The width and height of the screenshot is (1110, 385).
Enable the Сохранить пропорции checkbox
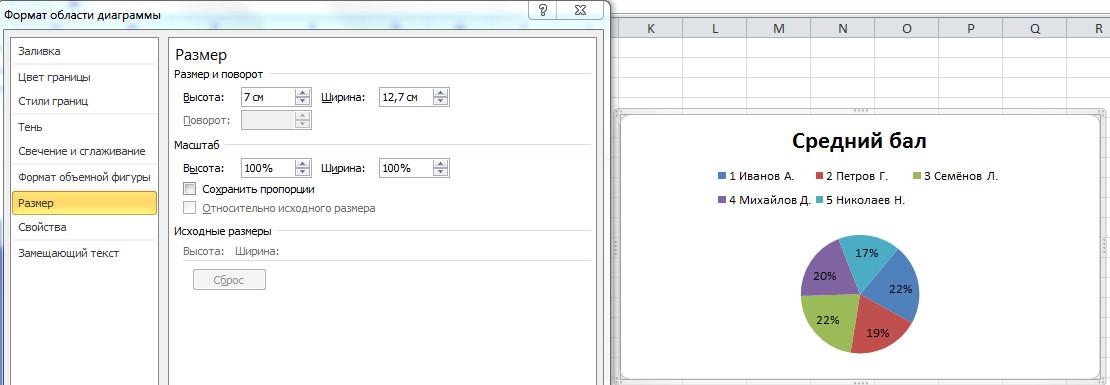click(x=189, y=190)
